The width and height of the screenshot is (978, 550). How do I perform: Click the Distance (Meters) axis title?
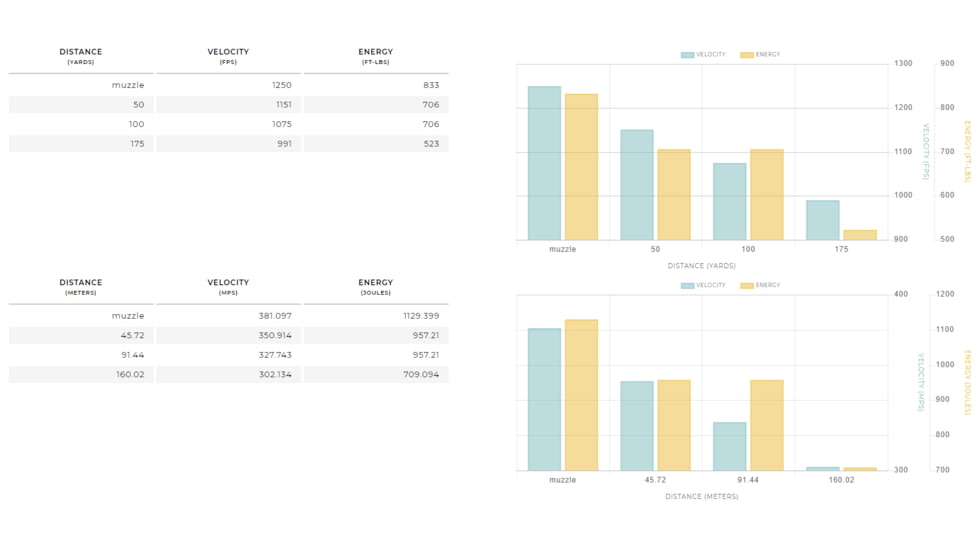click(702, 496)
